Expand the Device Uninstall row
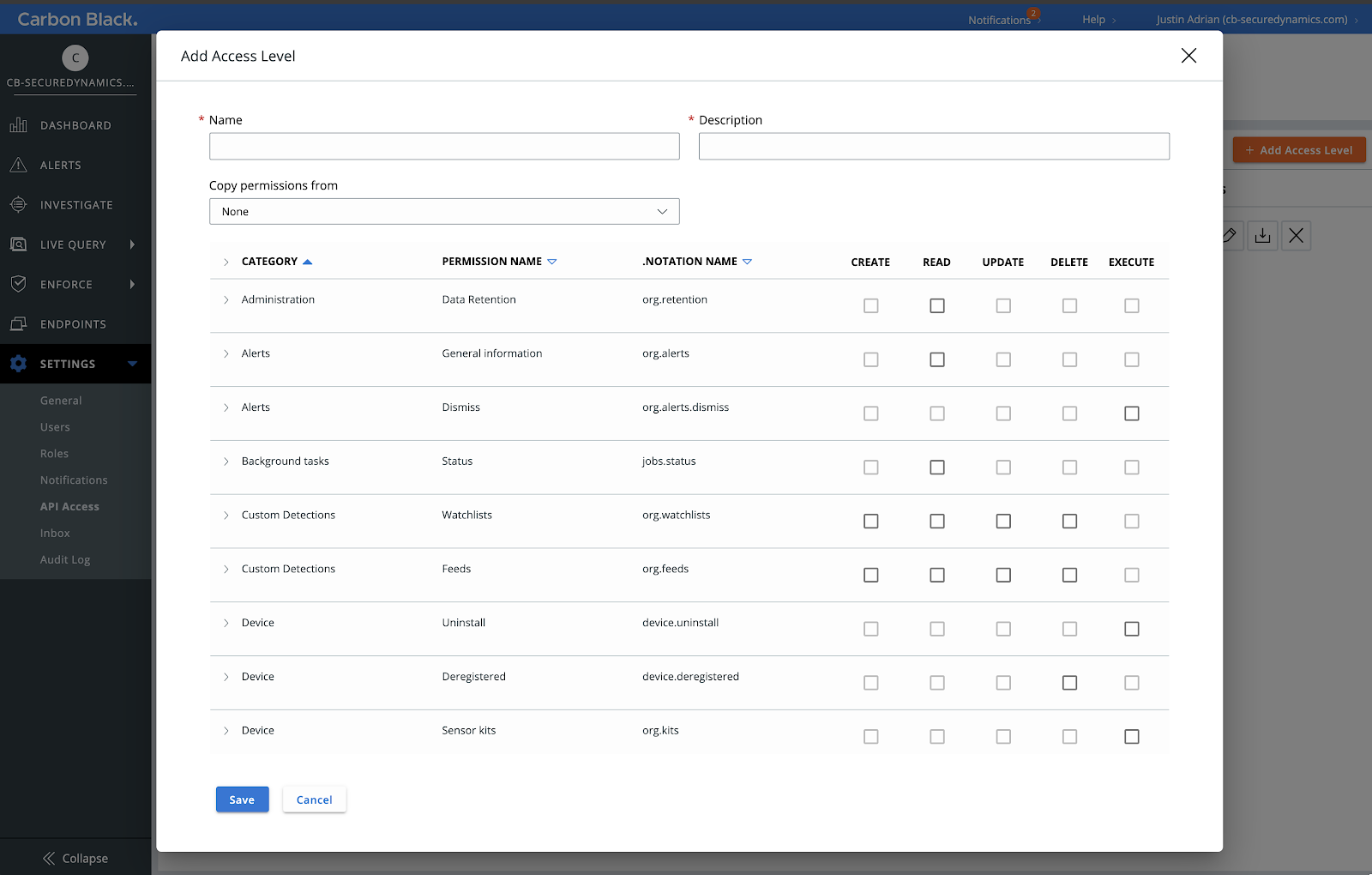This screenshot has width=1372, height=875. [x=226, y=623]
